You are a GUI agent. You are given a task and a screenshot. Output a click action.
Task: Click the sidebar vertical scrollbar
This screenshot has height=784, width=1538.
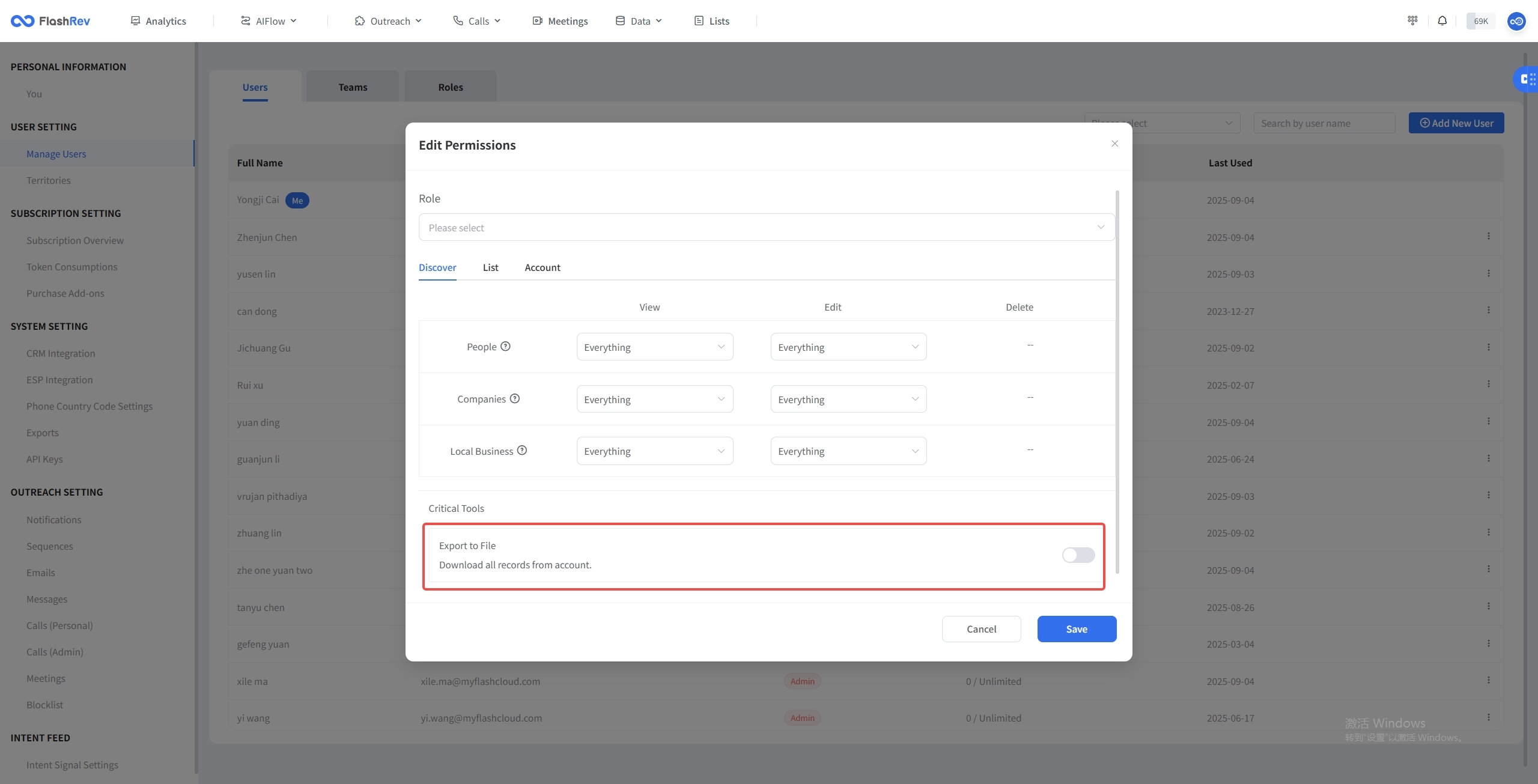(x=196, y=407)
